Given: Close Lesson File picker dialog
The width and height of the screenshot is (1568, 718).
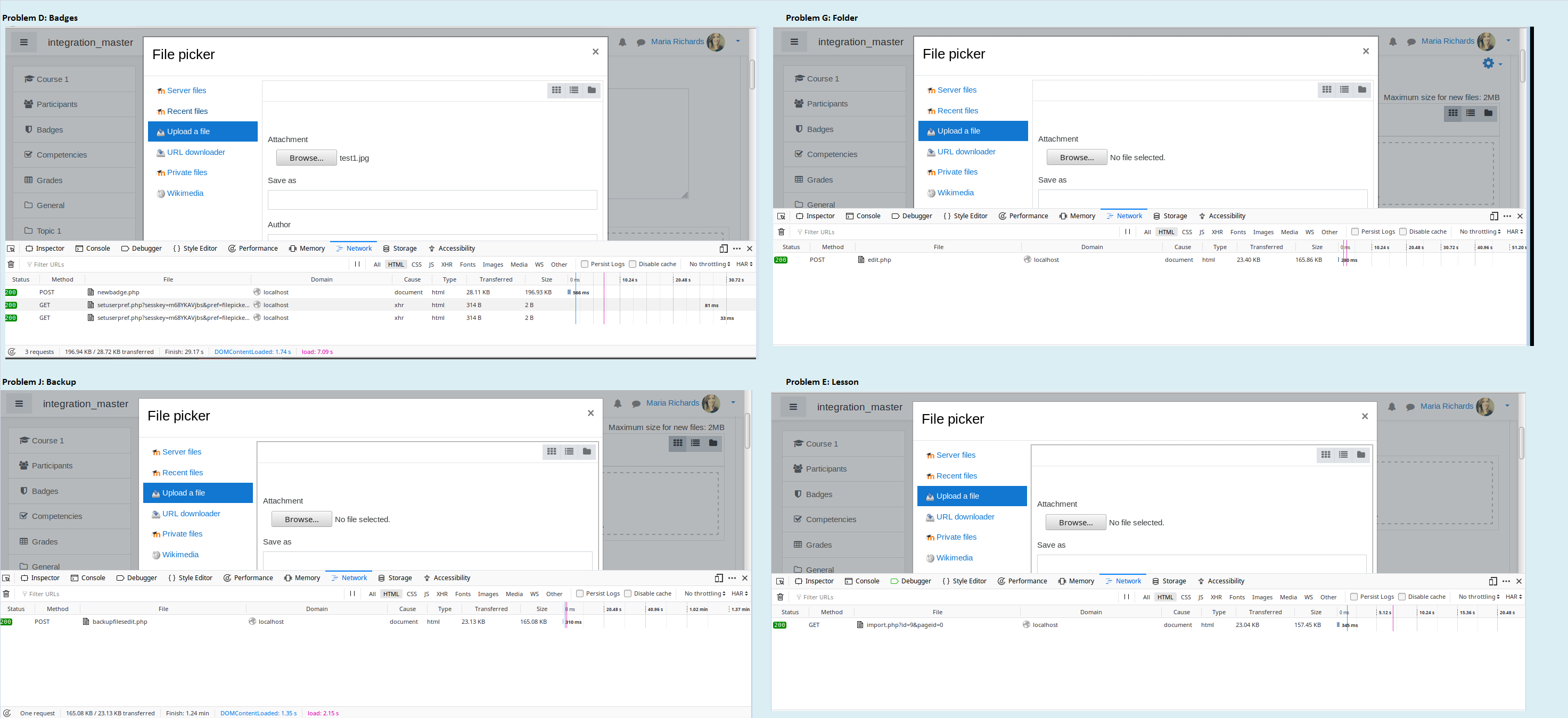Looking at the screenshot, I should click(x=1365, y=416).
